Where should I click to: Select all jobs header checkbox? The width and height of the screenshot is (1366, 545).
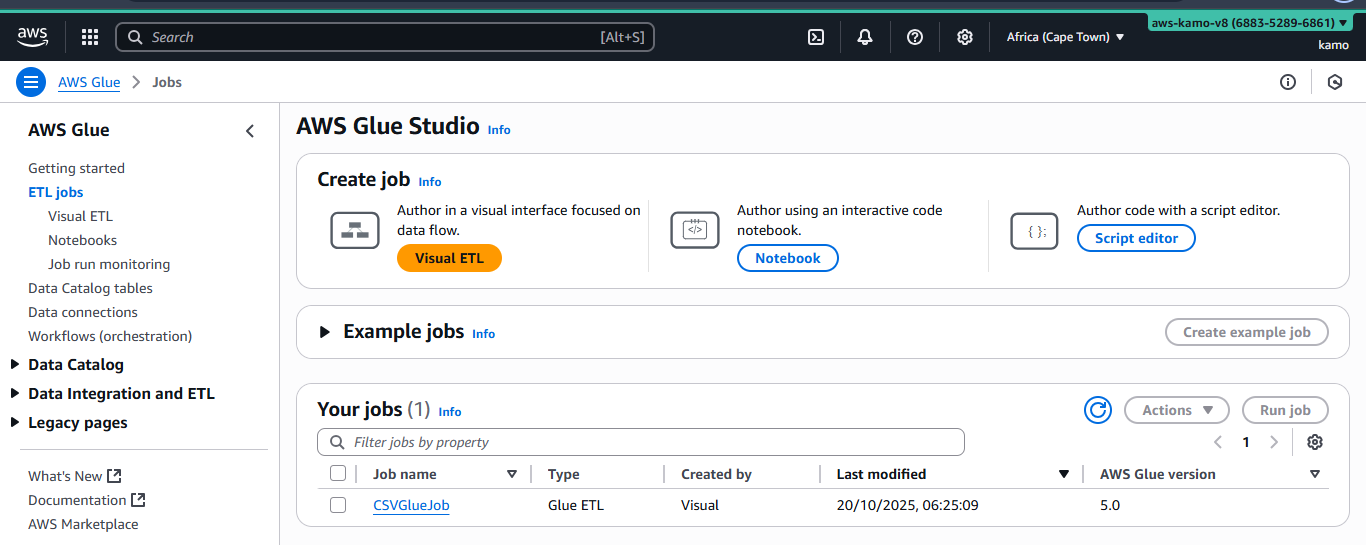pyautogui.click(x=338, y=474)
